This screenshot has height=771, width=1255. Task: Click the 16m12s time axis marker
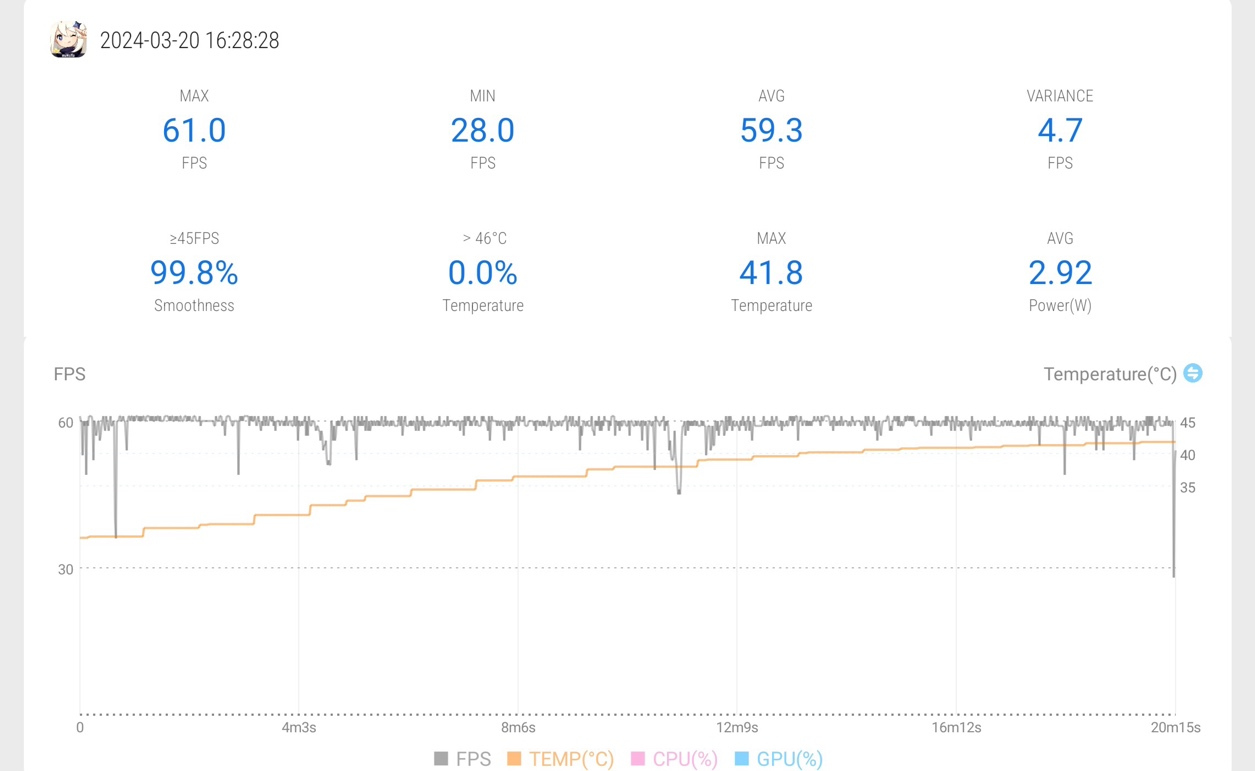pos(956,728)
